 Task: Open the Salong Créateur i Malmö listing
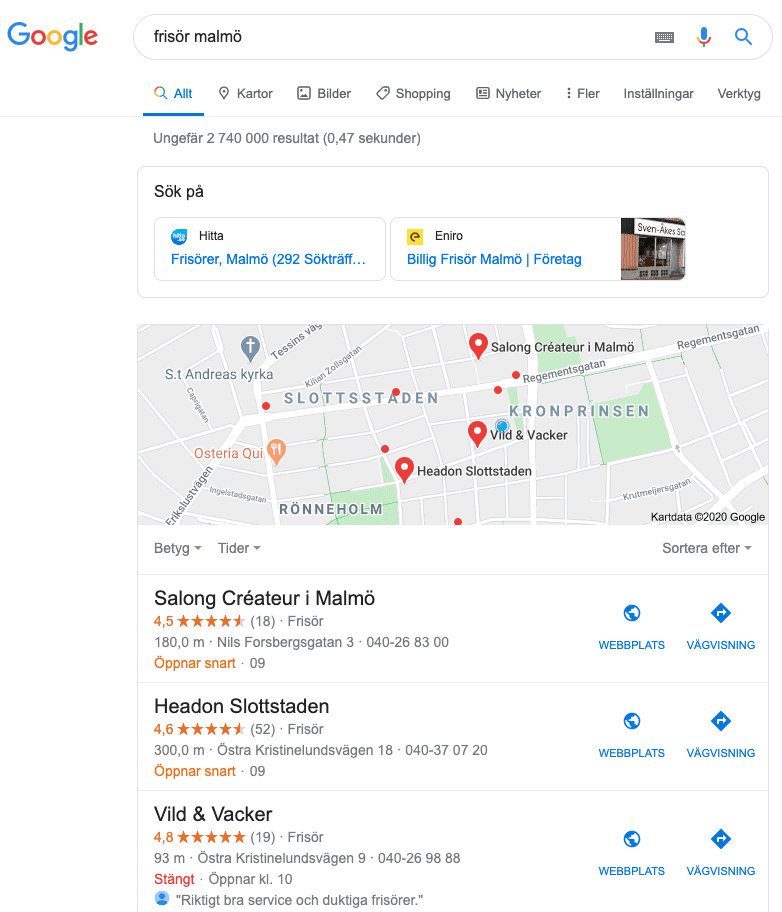click(x=265, y=598)
